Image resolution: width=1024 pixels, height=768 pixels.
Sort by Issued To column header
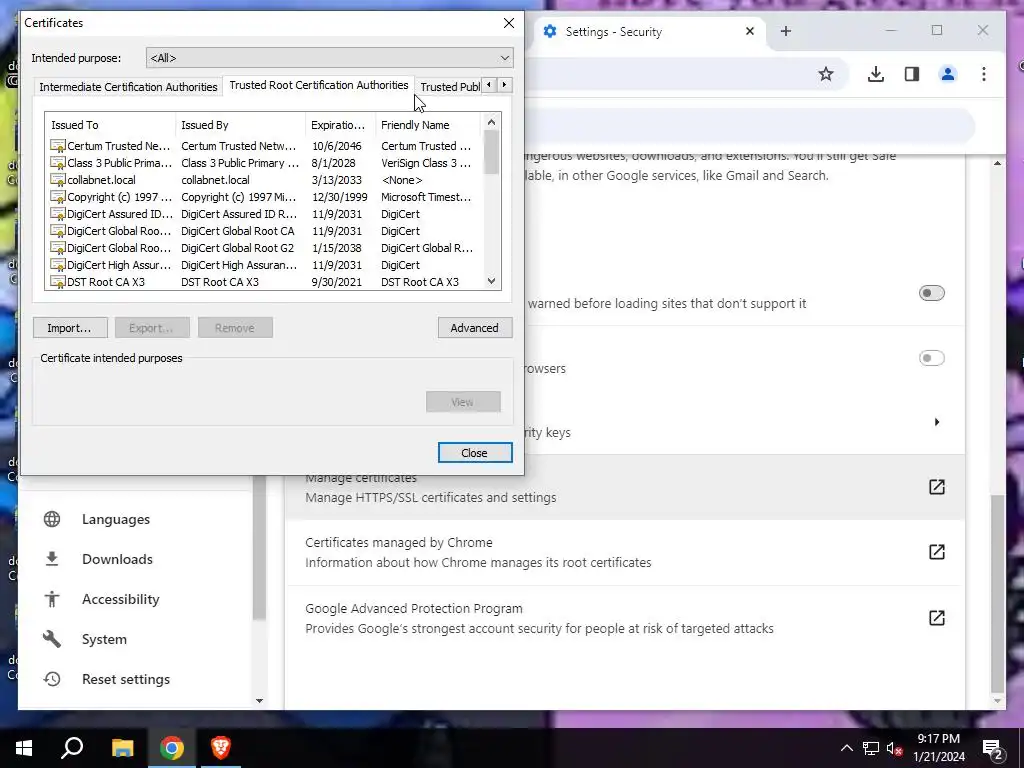(110, 125)
